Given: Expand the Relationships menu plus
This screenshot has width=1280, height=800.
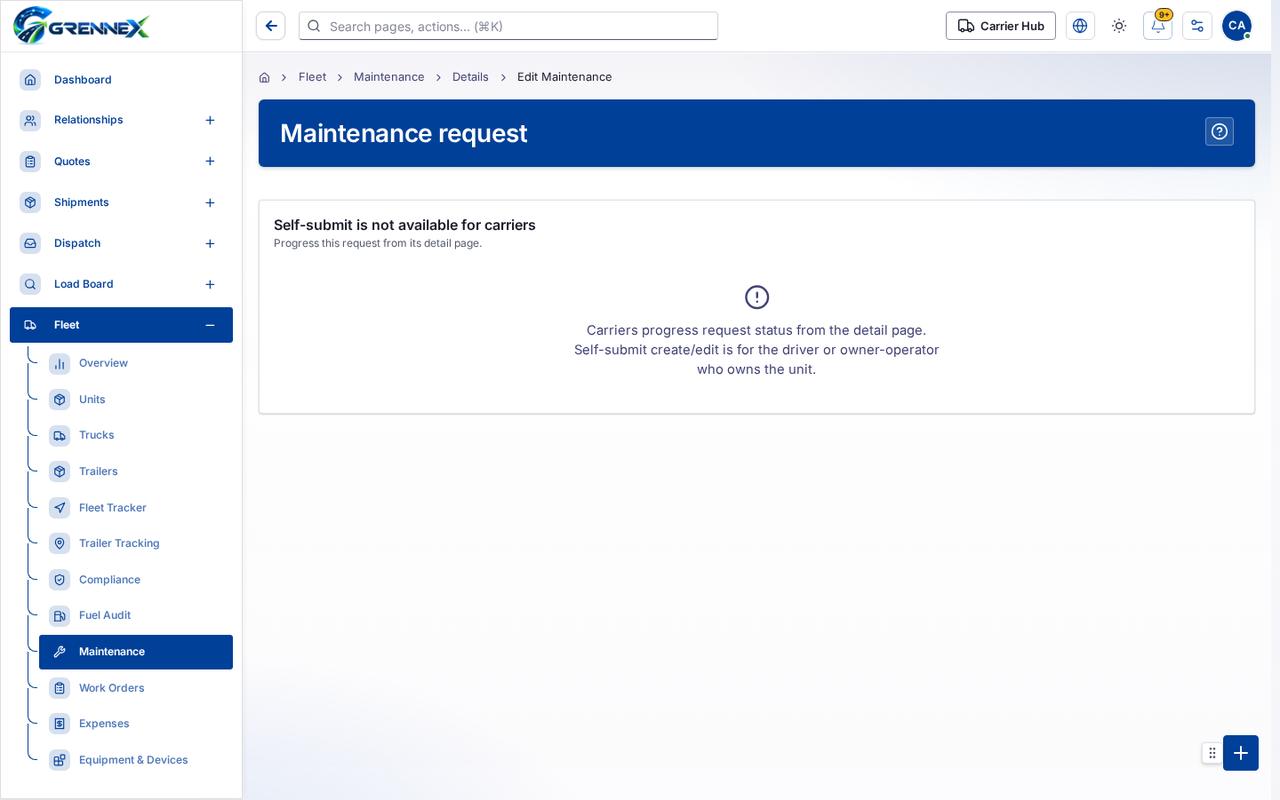Looking at the screenshot, I should pos(210,120).
